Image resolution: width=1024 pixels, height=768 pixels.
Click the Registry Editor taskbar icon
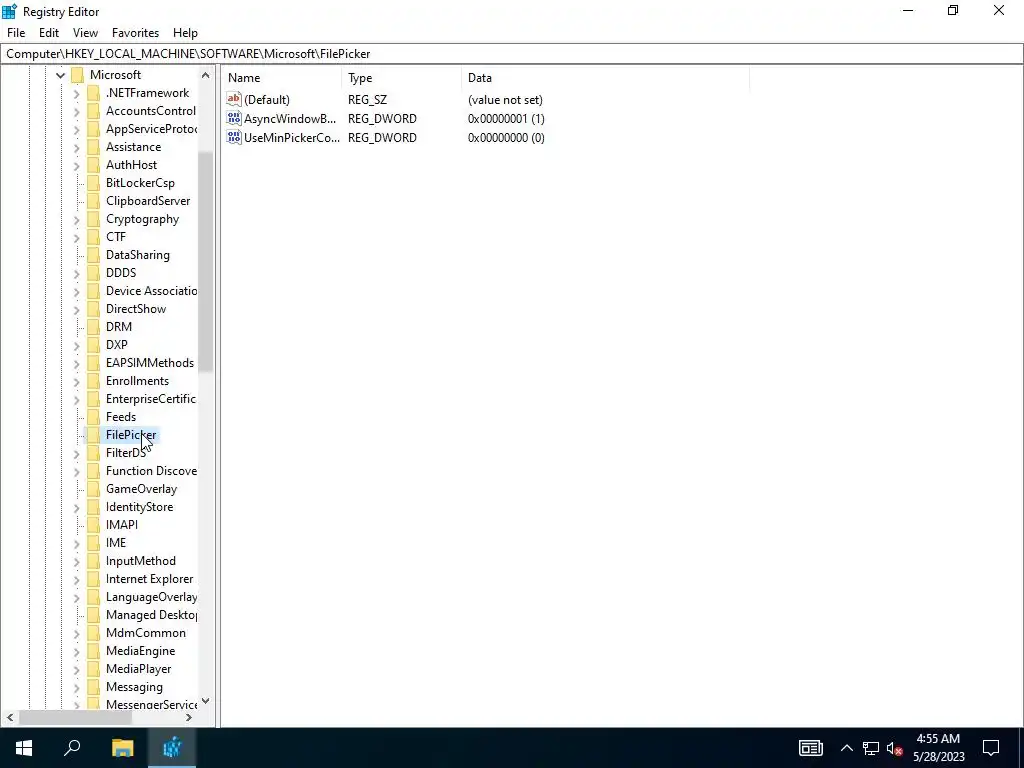point(172,748)
